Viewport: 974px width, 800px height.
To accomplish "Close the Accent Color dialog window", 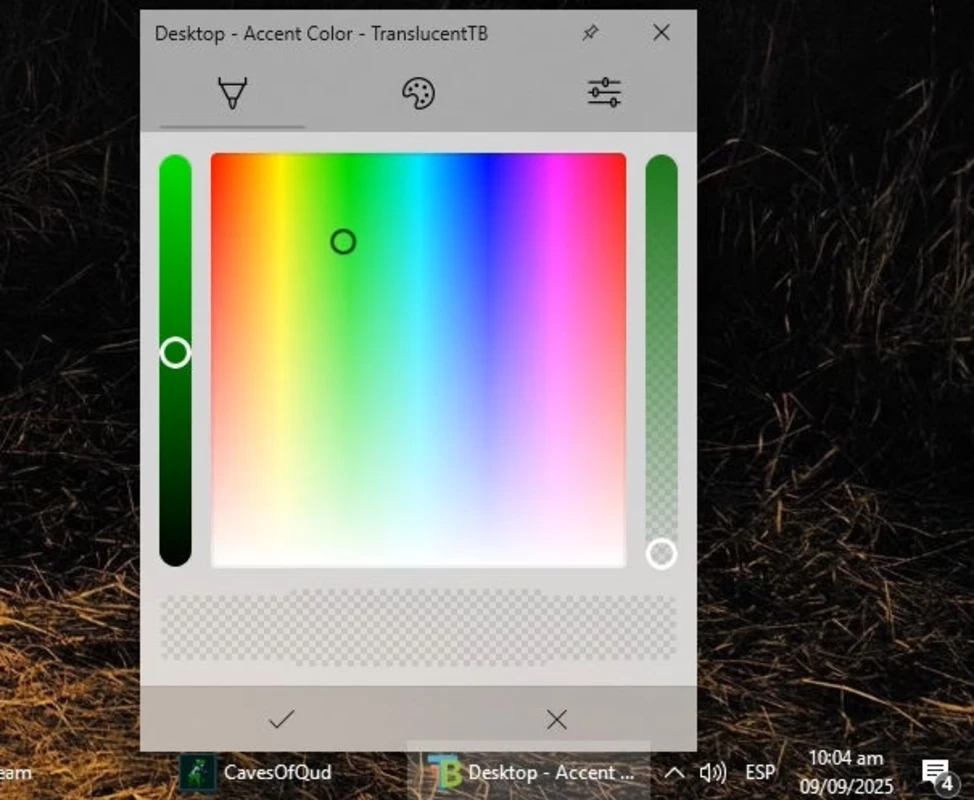I will coord(661,33).
